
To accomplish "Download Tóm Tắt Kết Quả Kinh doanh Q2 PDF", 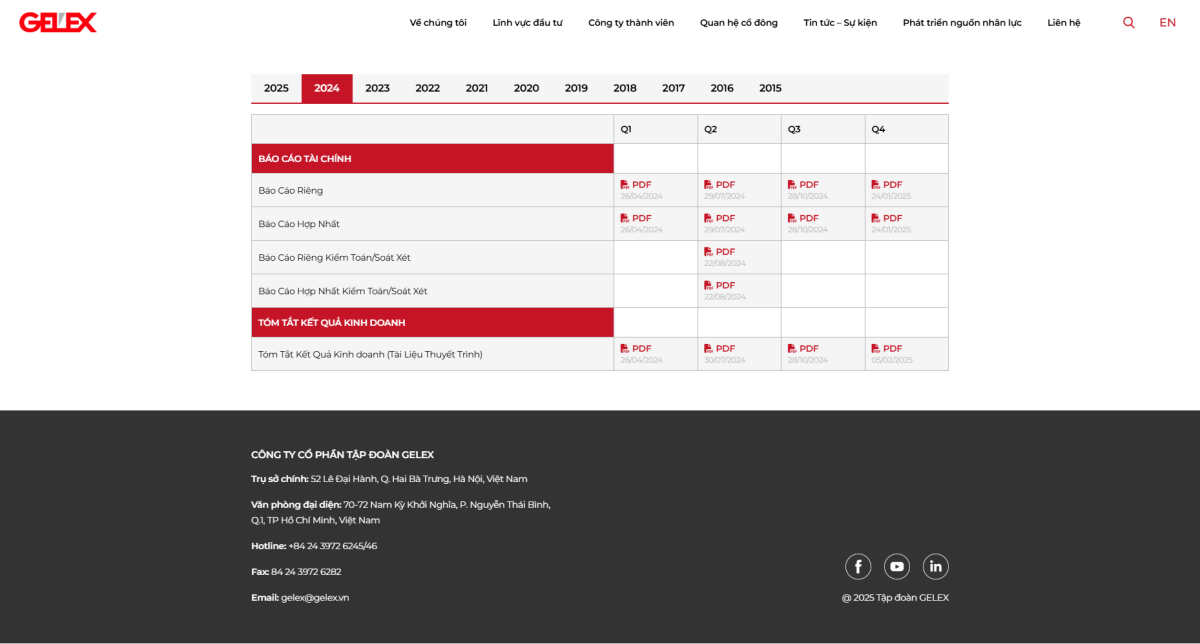I will [x=720, y=349].
